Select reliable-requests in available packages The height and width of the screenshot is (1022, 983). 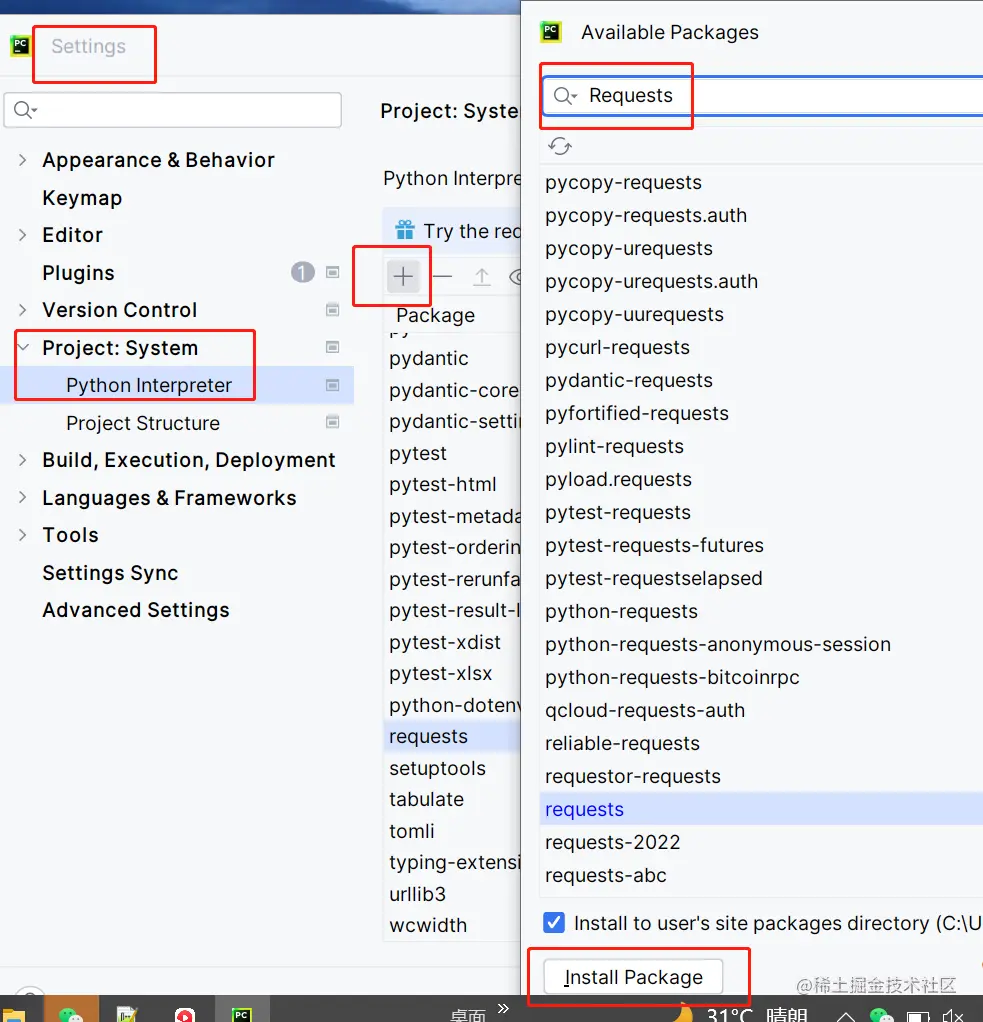[x=622, y=743]
